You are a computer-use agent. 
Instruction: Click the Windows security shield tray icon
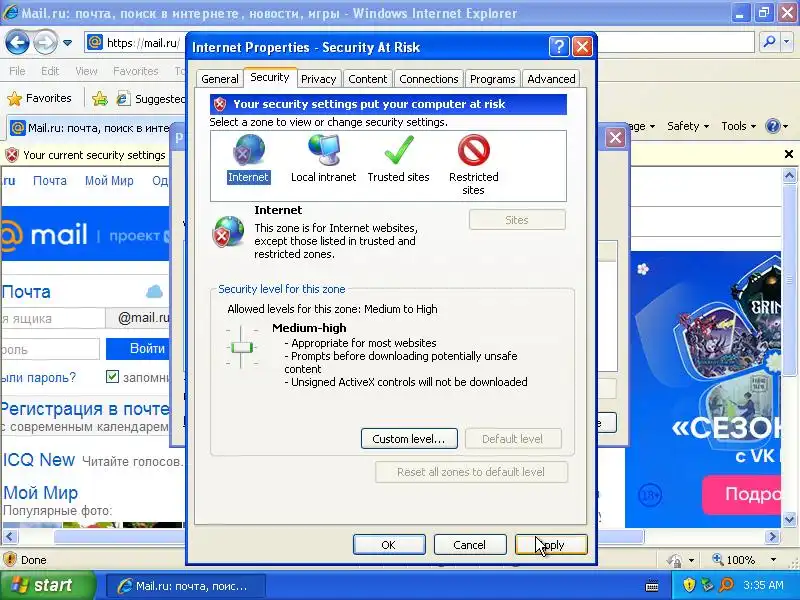[689, 585]
